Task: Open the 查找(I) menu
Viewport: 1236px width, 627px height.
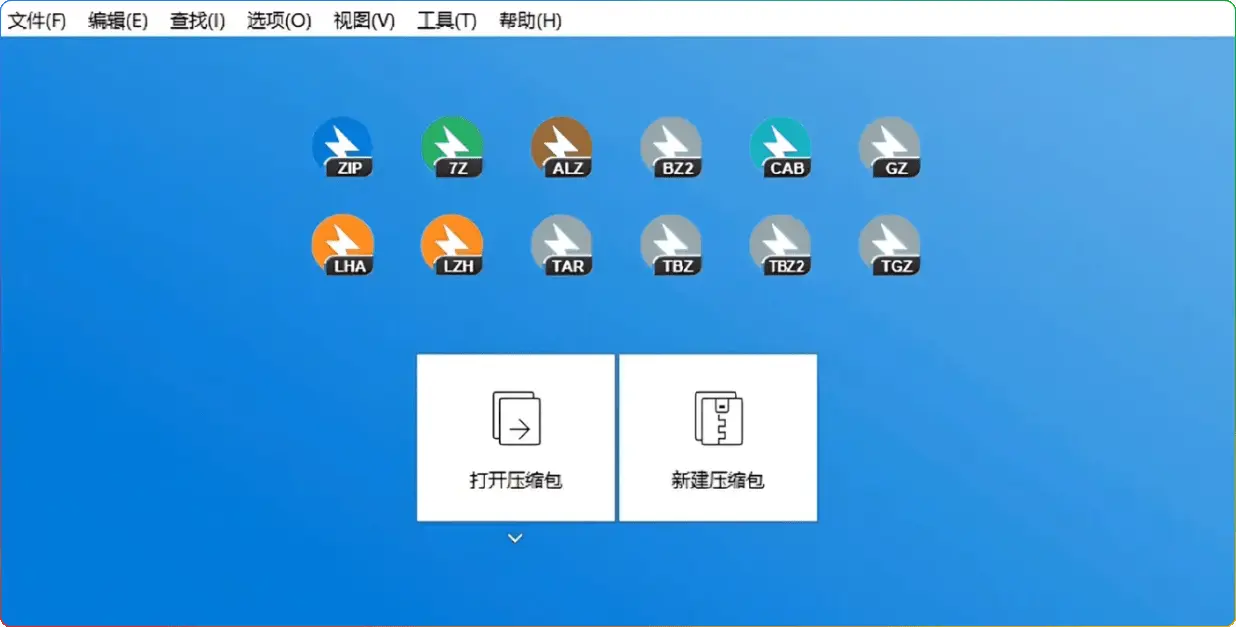Action: (197, 21)
